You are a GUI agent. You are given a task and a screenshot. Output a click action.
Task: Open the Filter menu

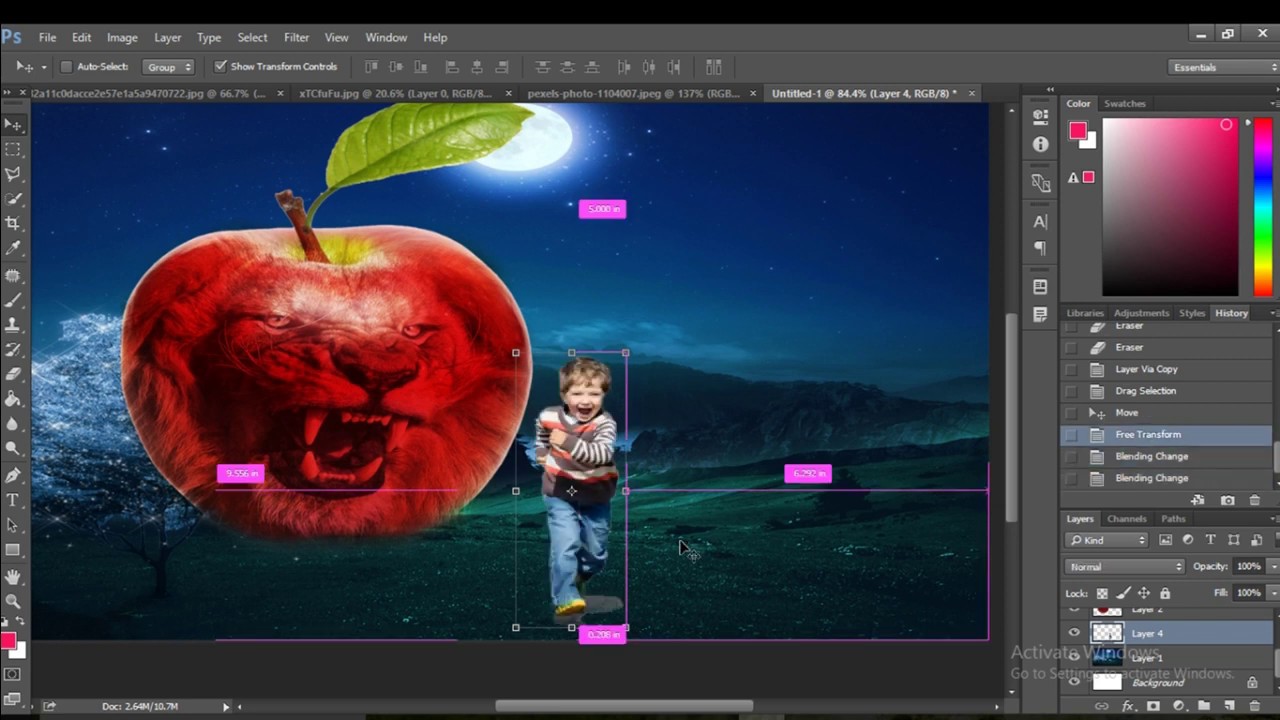[x=296, y=37]
